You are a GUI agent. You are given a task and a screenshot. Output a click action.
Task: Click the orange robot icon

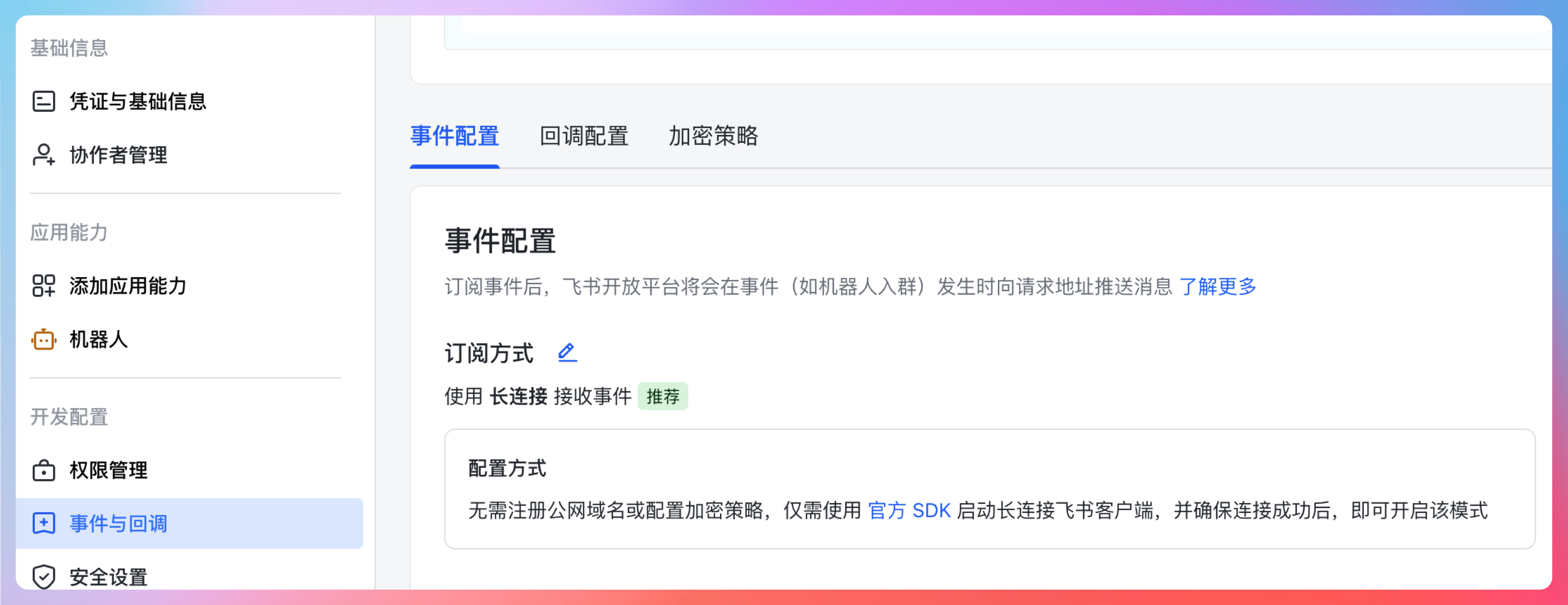pyautogui.click(x=43, y=339)
